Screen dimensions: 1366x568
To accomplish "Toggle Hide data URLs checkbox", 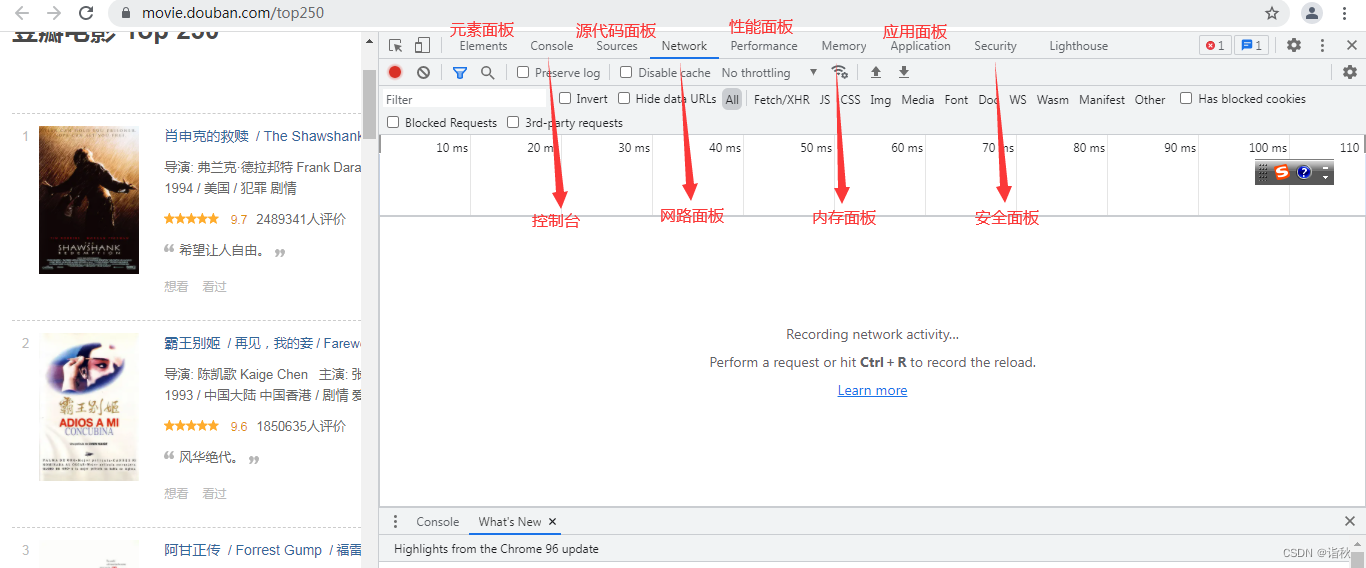I will point(624,98).
